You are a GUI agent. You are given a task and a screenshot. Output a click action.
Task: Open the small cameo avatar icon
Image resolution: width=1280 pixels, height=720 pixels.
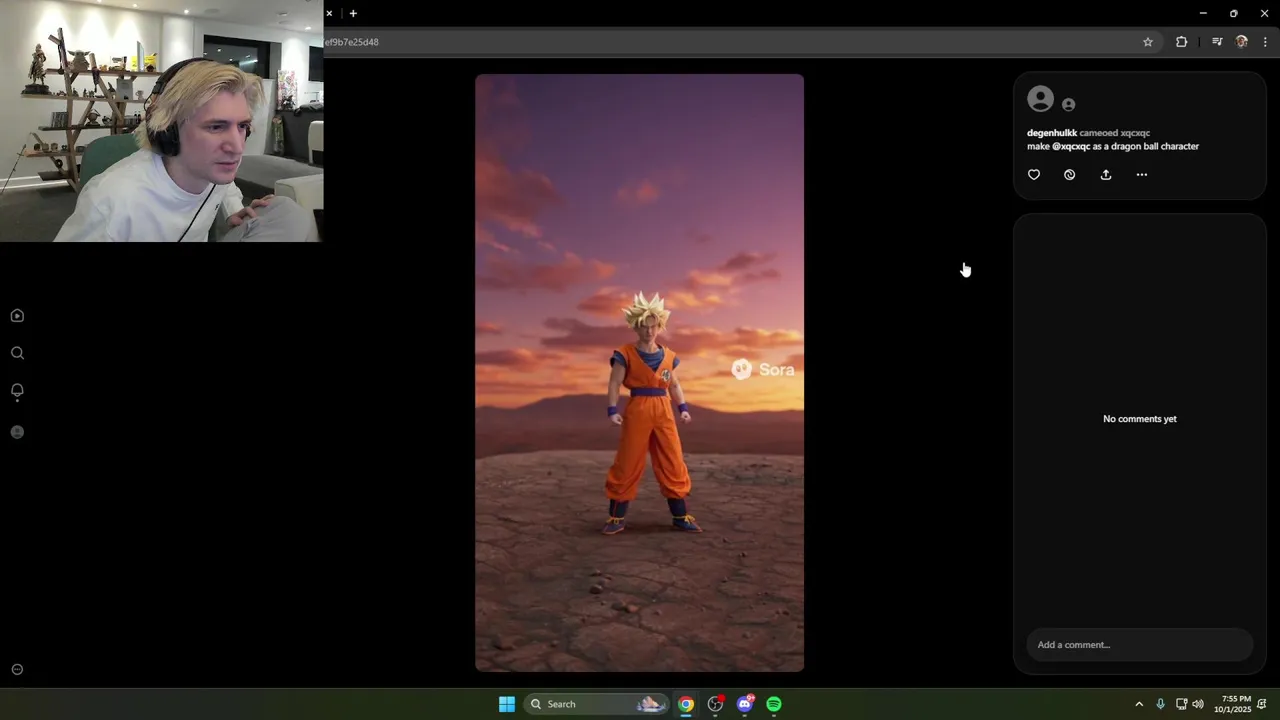tap(1068, 105)
